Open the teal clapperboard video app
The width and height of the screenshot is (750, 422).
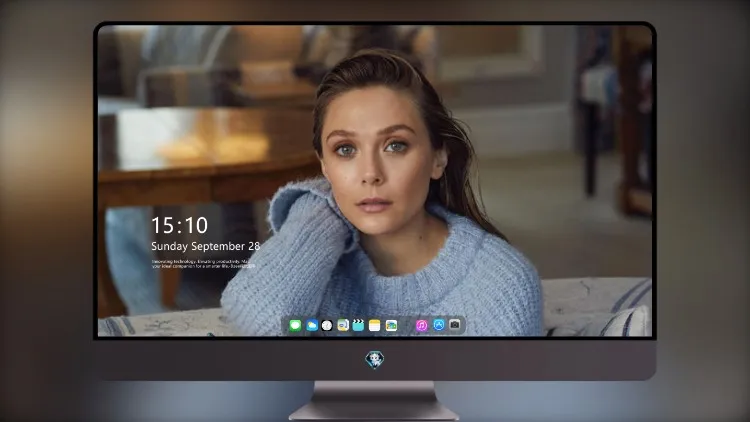click(358, 326)
